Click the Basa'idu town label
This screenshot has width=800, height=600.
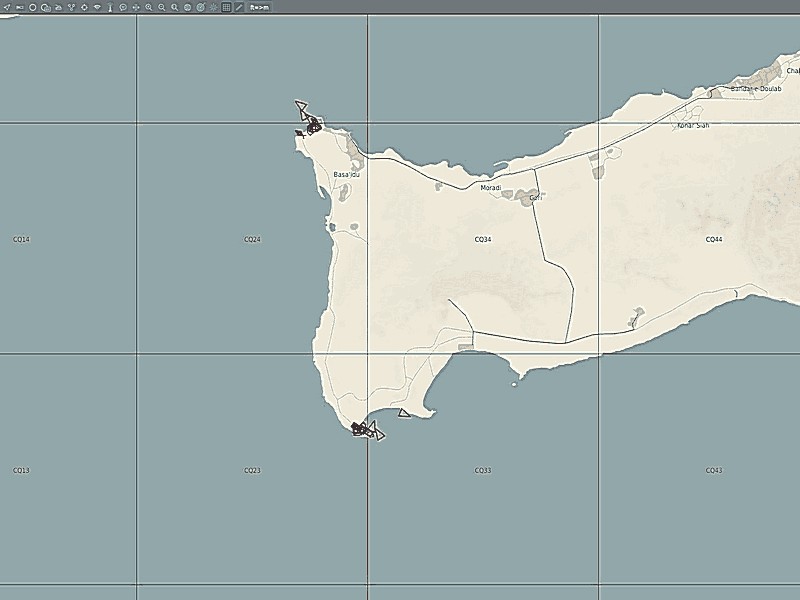coord(346,175)
